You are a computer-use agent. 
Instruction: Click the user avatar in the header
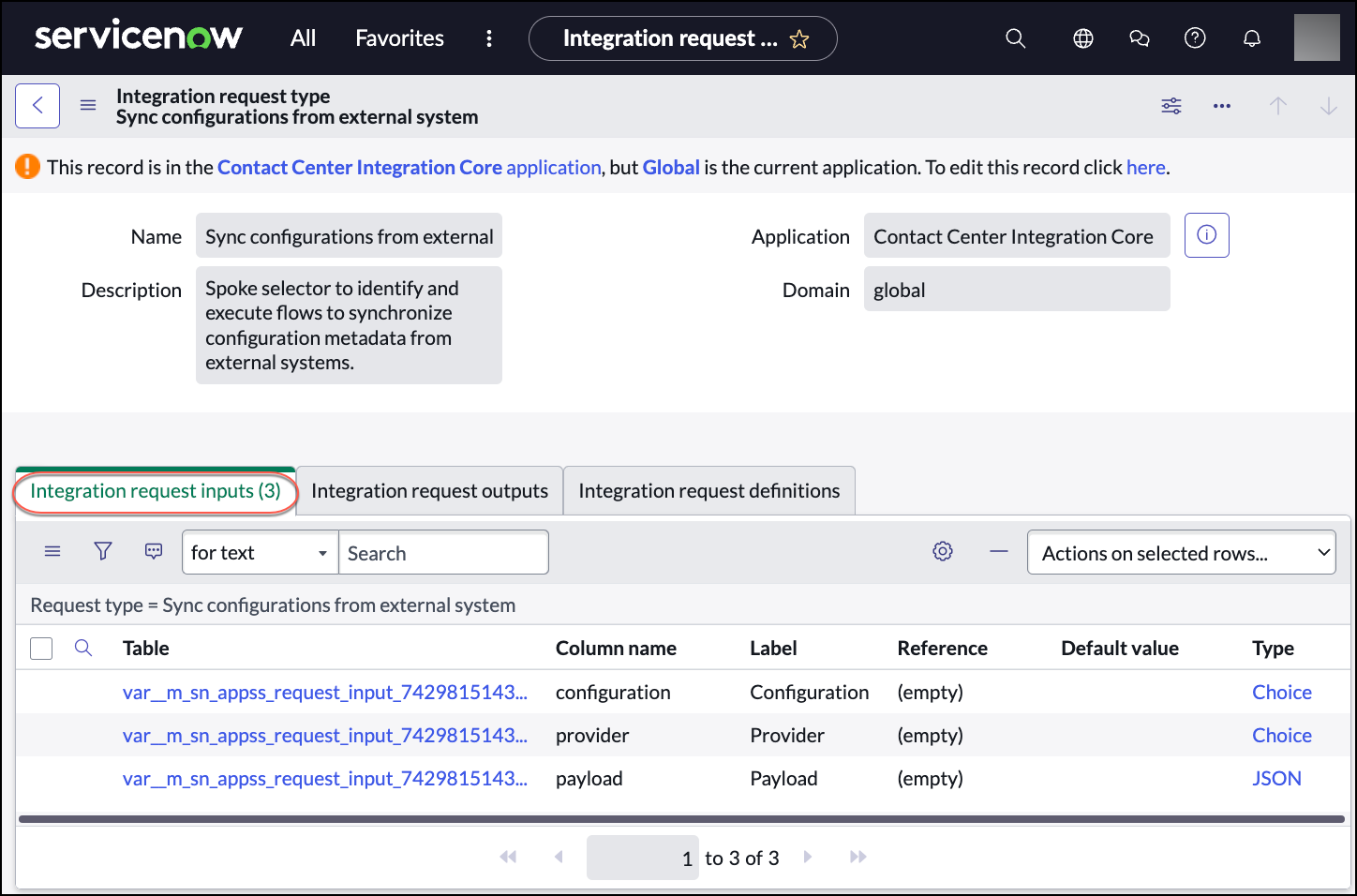1317,37
